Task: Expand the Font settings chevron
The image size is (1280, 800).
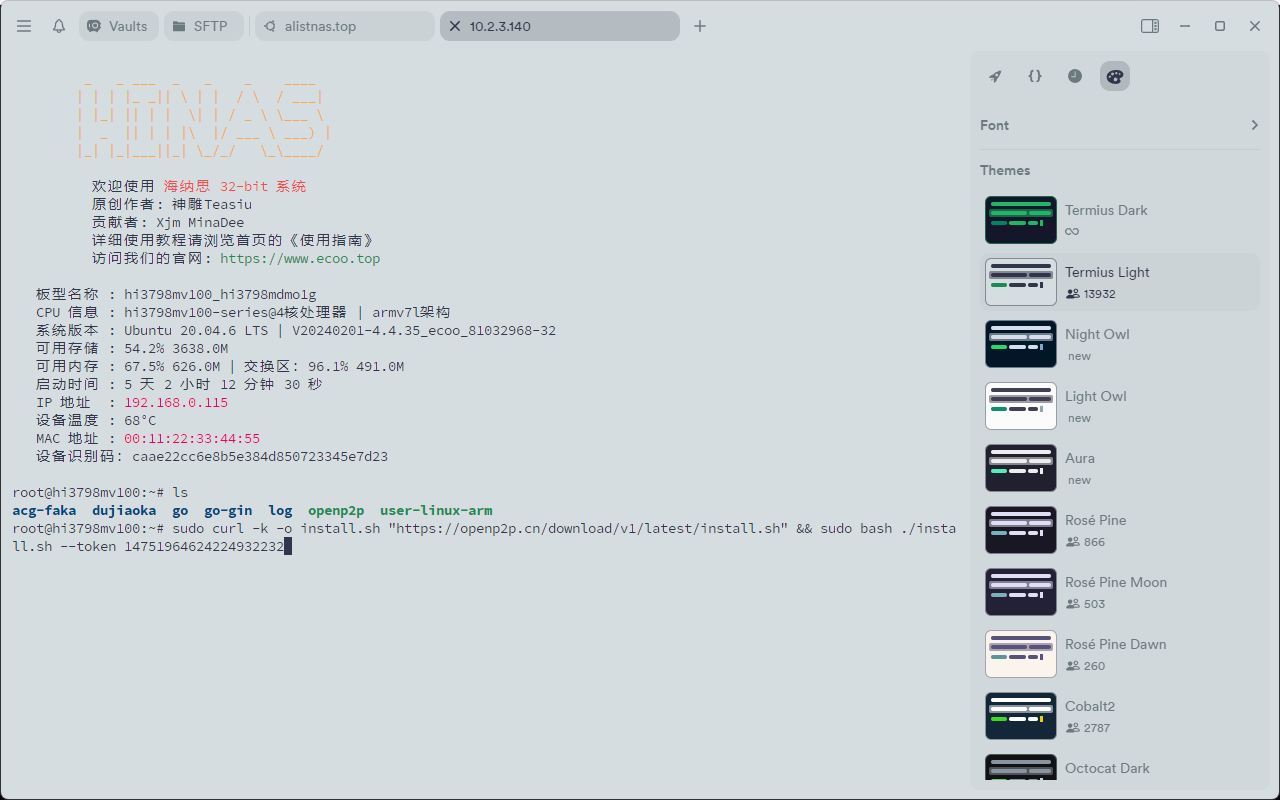Action: coord(1254,125)
